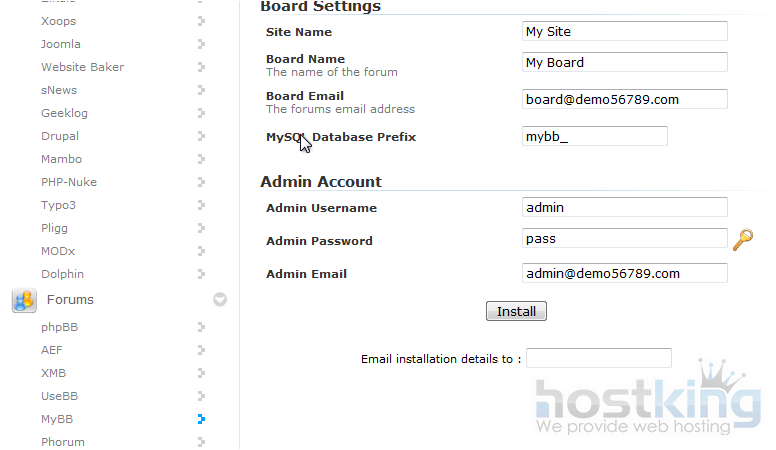776x450 pixels.
Task: Collapse the Forums section arrow
Action: pos(220,299)
